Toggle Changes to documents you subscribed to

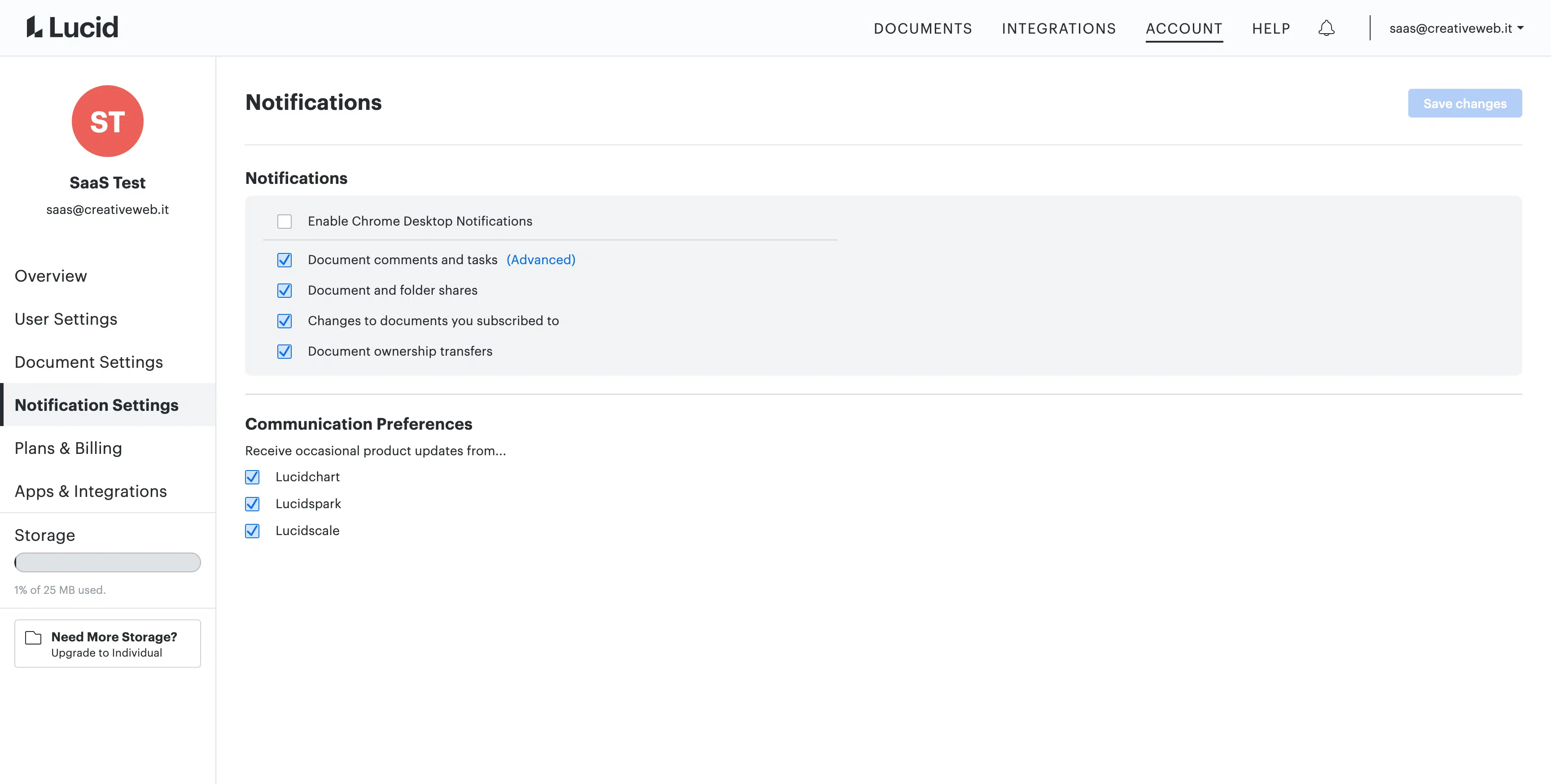(x=285, y=321)
